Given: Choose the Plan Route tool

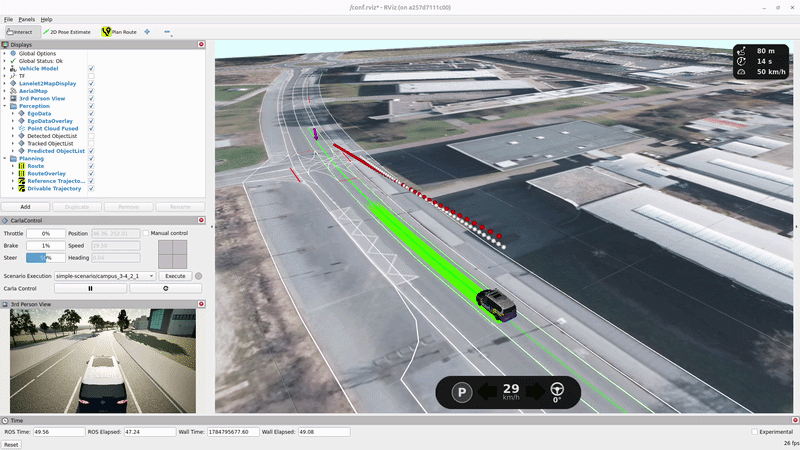Looking at the screenshot, I should coord(119,32).
